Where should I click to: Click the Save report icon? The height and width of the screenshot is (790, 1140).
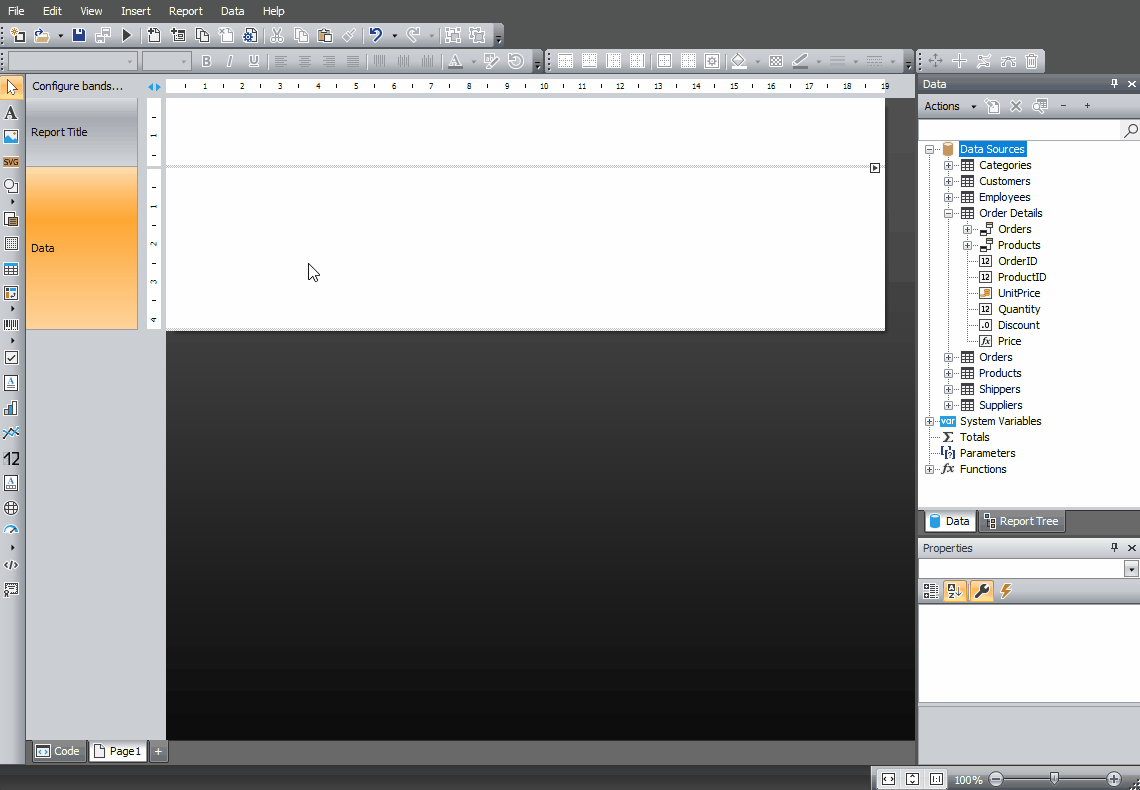[79, 35]
